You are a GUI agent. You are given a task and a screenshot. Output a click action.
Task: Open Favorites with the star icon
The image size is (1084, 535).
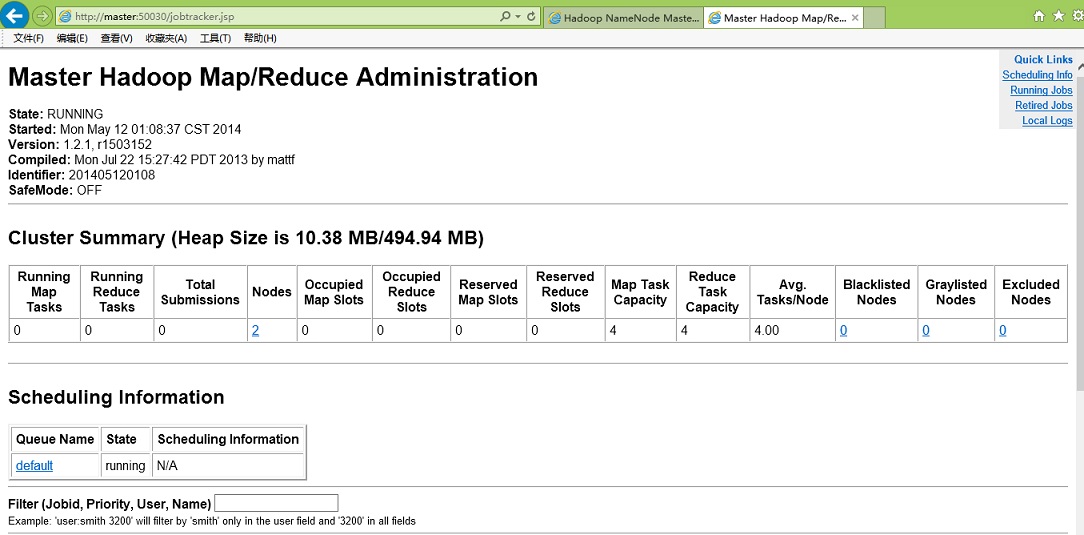[1058, 16]
